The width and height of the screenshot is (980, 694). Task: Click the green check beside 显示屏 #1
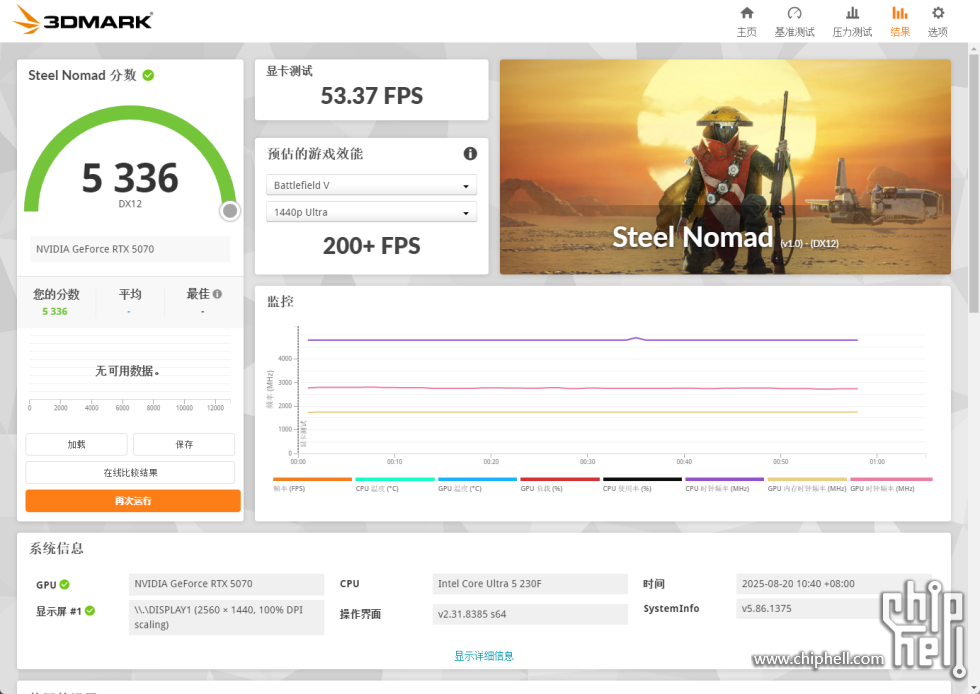[90, 611]
